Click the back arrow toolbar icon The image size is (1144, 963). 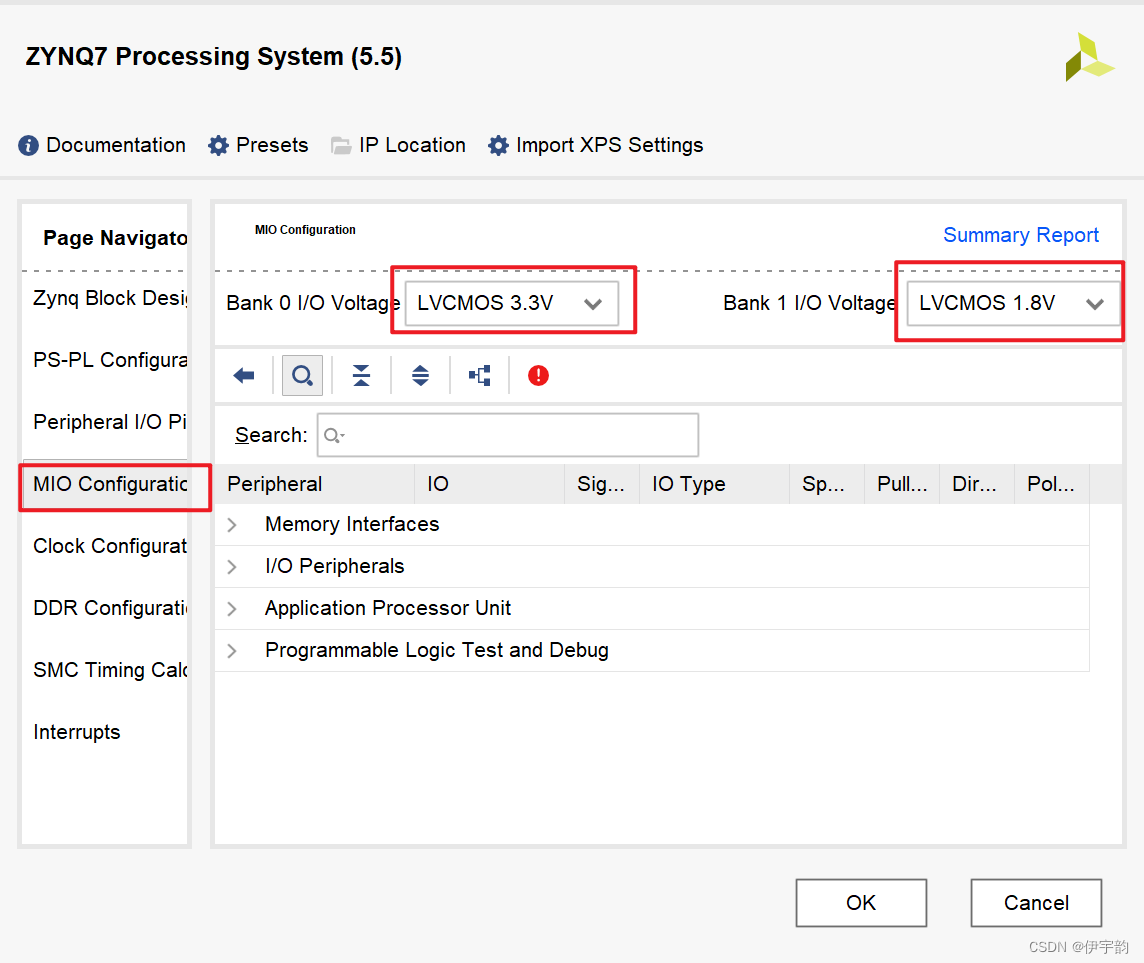pyautogui.click(x=244, y=376)
